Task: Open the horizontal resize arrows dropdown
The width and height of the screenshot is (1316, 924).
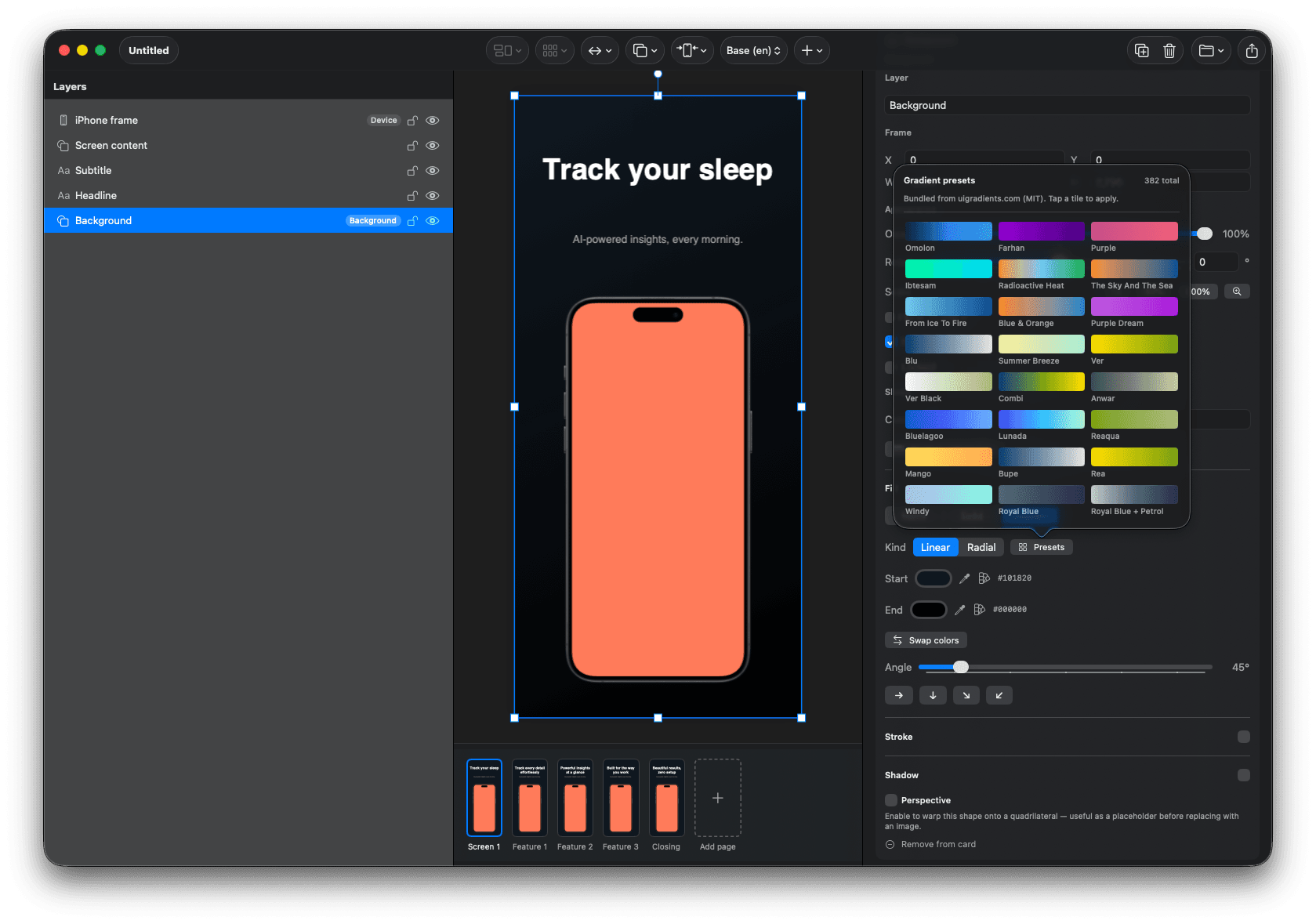Action: (600, 50)
